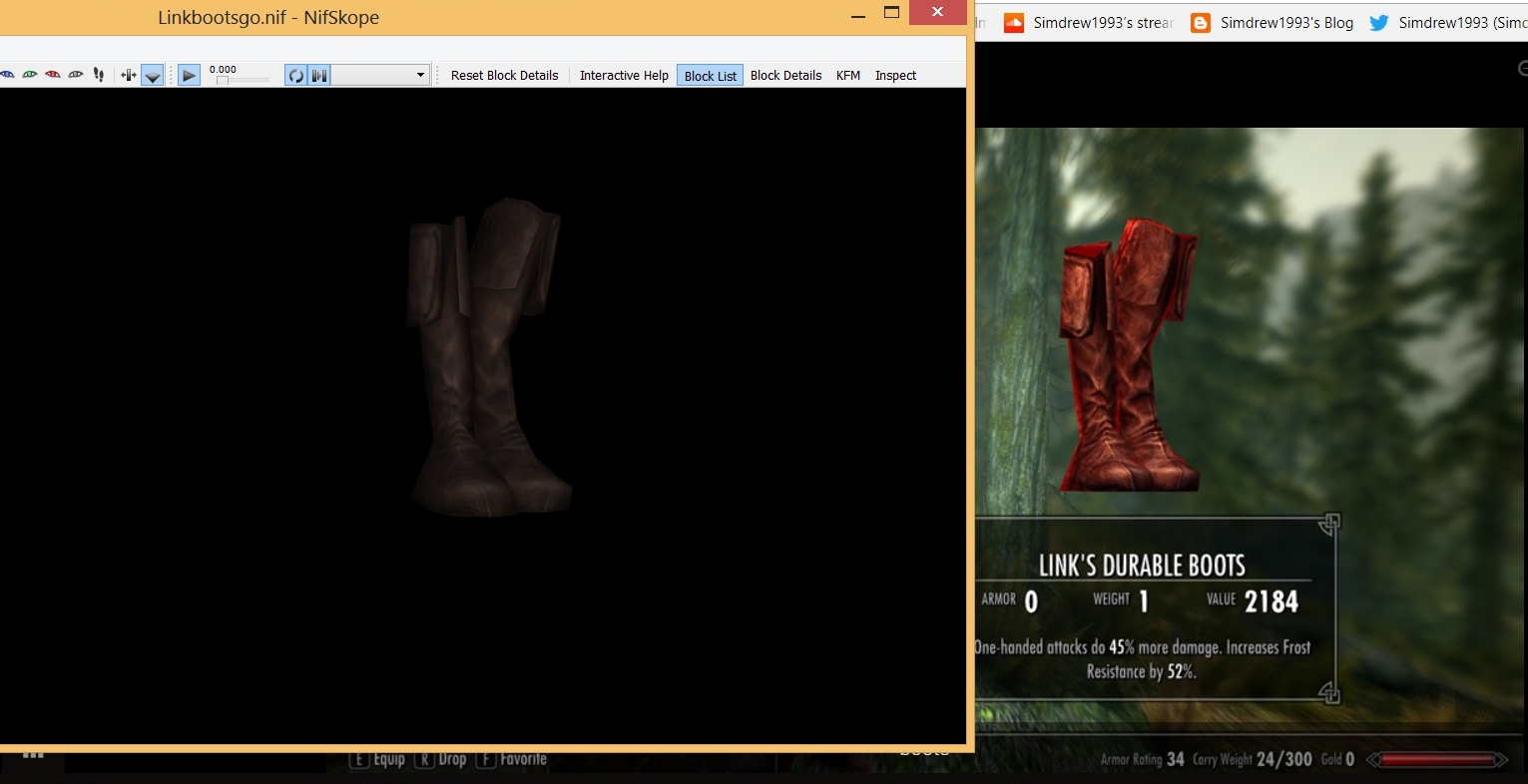Click the green eye view icon
The width and height of the screenshot is (1528, 784).
tap(30, 75)
